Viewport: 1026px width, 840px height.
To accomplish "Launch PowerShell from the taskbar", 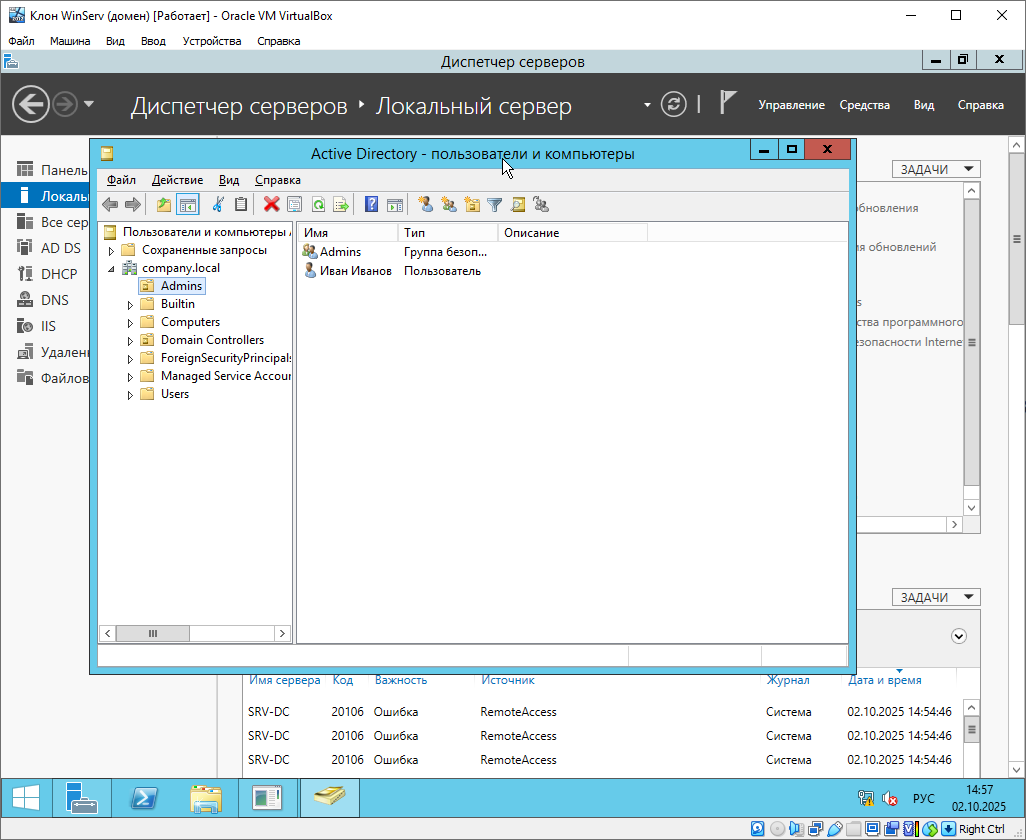I will pos(143,798).
